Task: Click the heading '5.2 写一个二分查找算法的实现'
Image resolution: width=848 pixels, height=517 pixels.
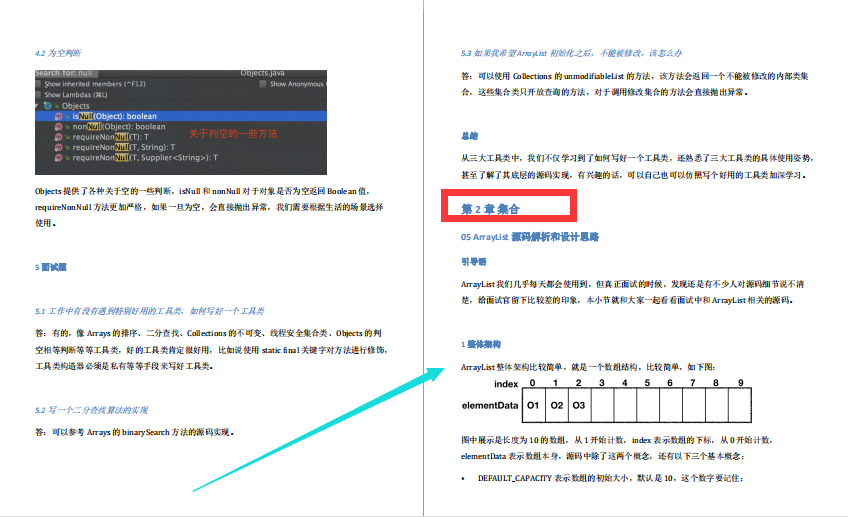Action: point(91,410)
